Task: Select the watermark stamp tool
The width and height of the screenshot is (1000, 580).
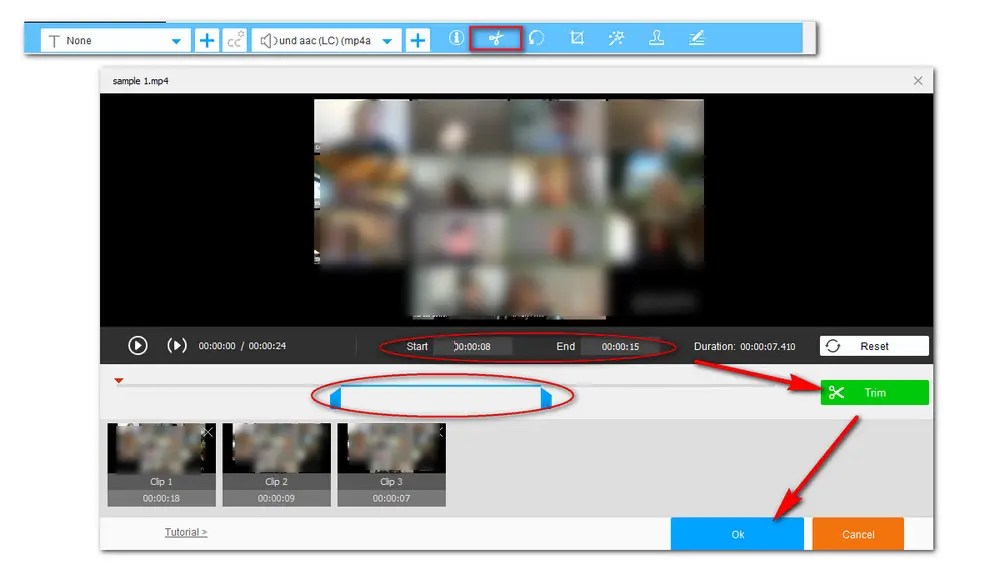Action: (x=657, y=38)
